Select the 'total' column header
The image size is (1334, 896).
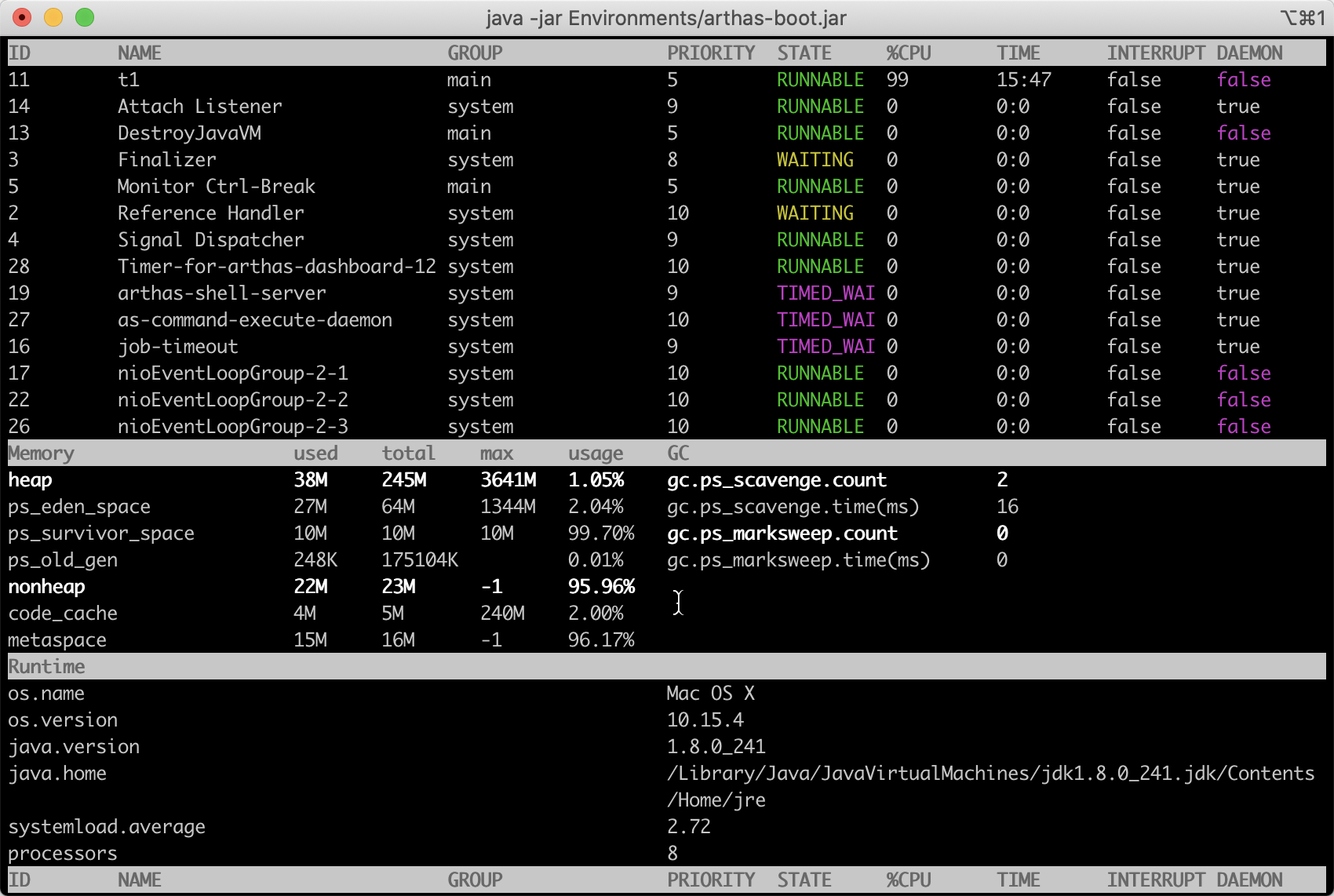click(x=408, y=453)
